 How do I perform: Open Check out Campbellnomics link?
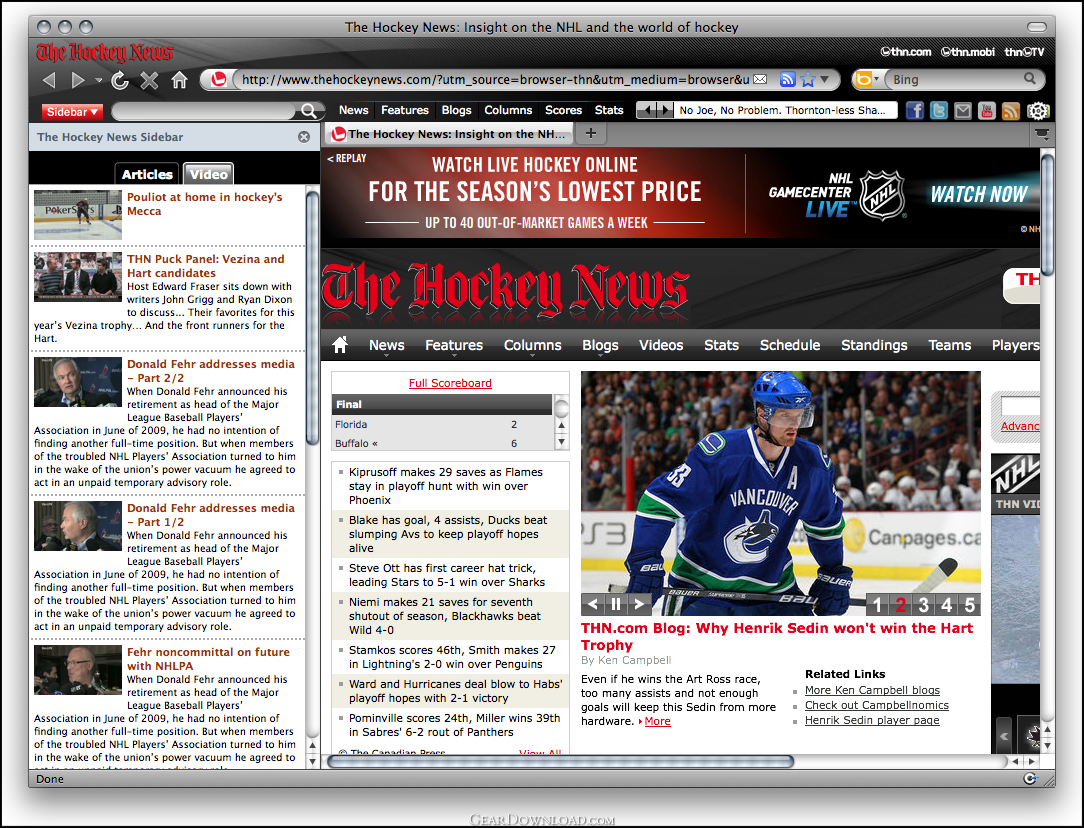pyautogui.click(x=877, y=705)
